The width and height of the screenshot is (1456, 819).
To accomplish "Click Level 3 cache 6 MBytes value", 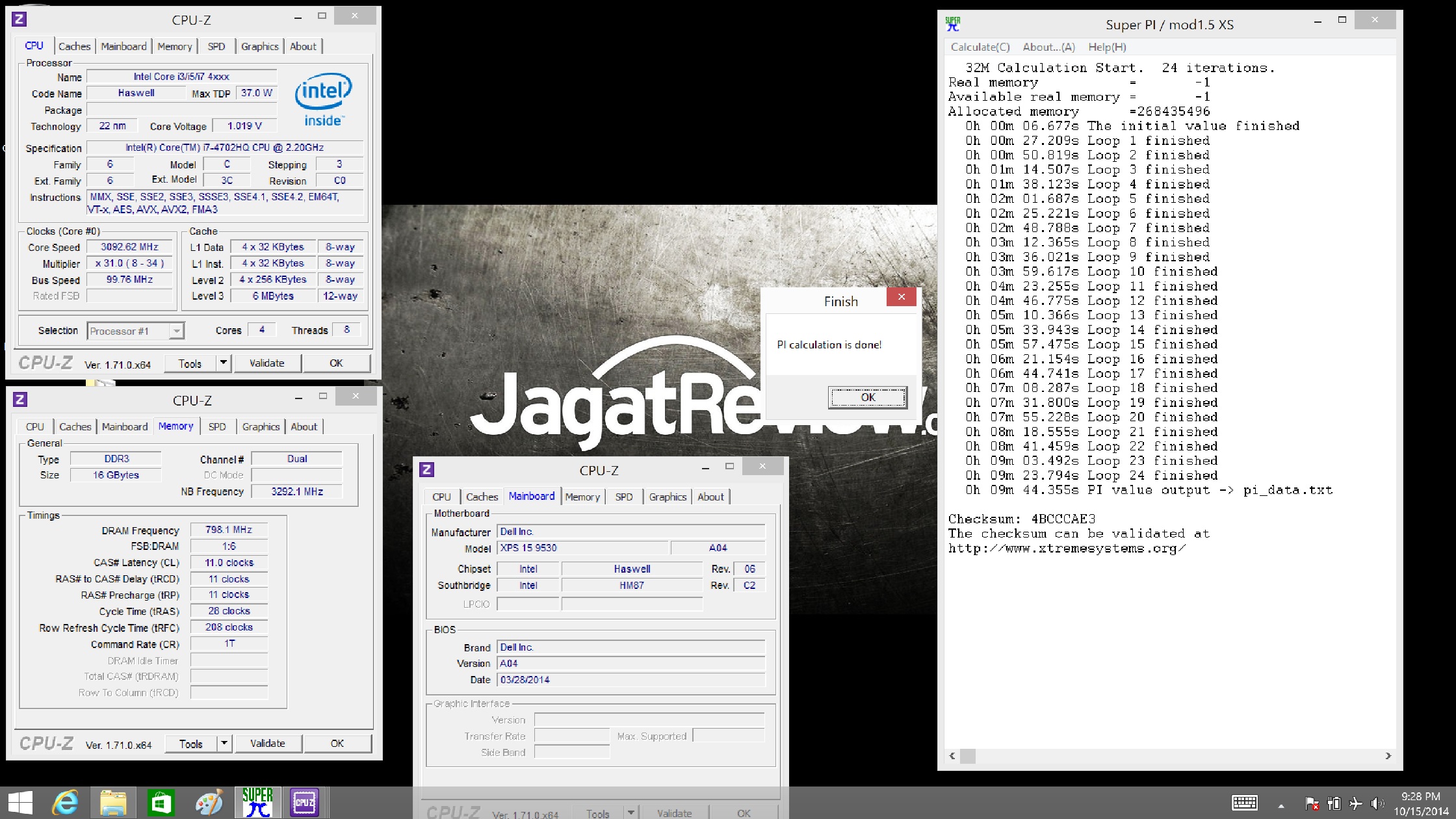I will point(273,296).
